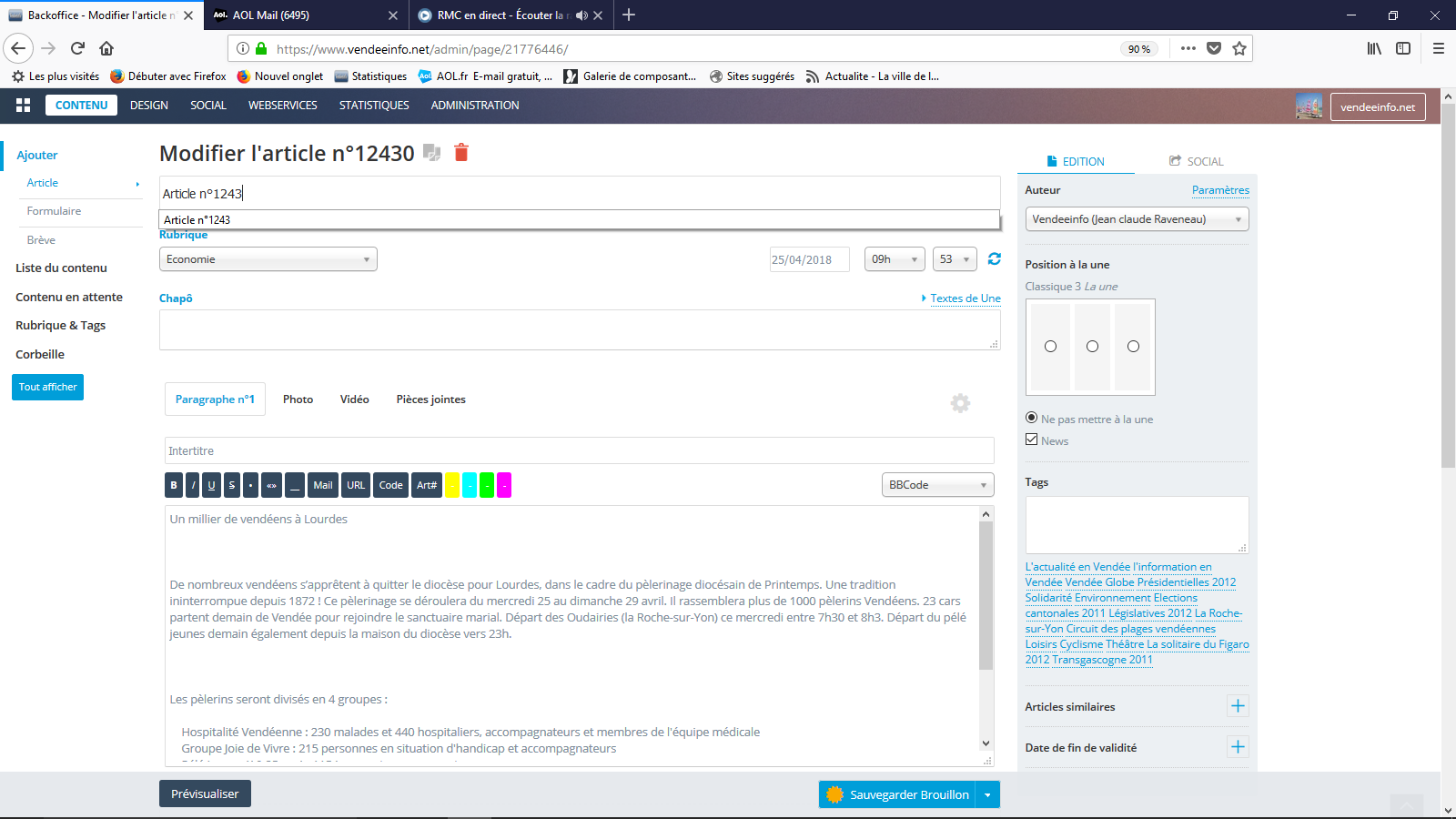Open the apps grid icon in navbar
This screenshot has width=1456, height=819.
24,106
